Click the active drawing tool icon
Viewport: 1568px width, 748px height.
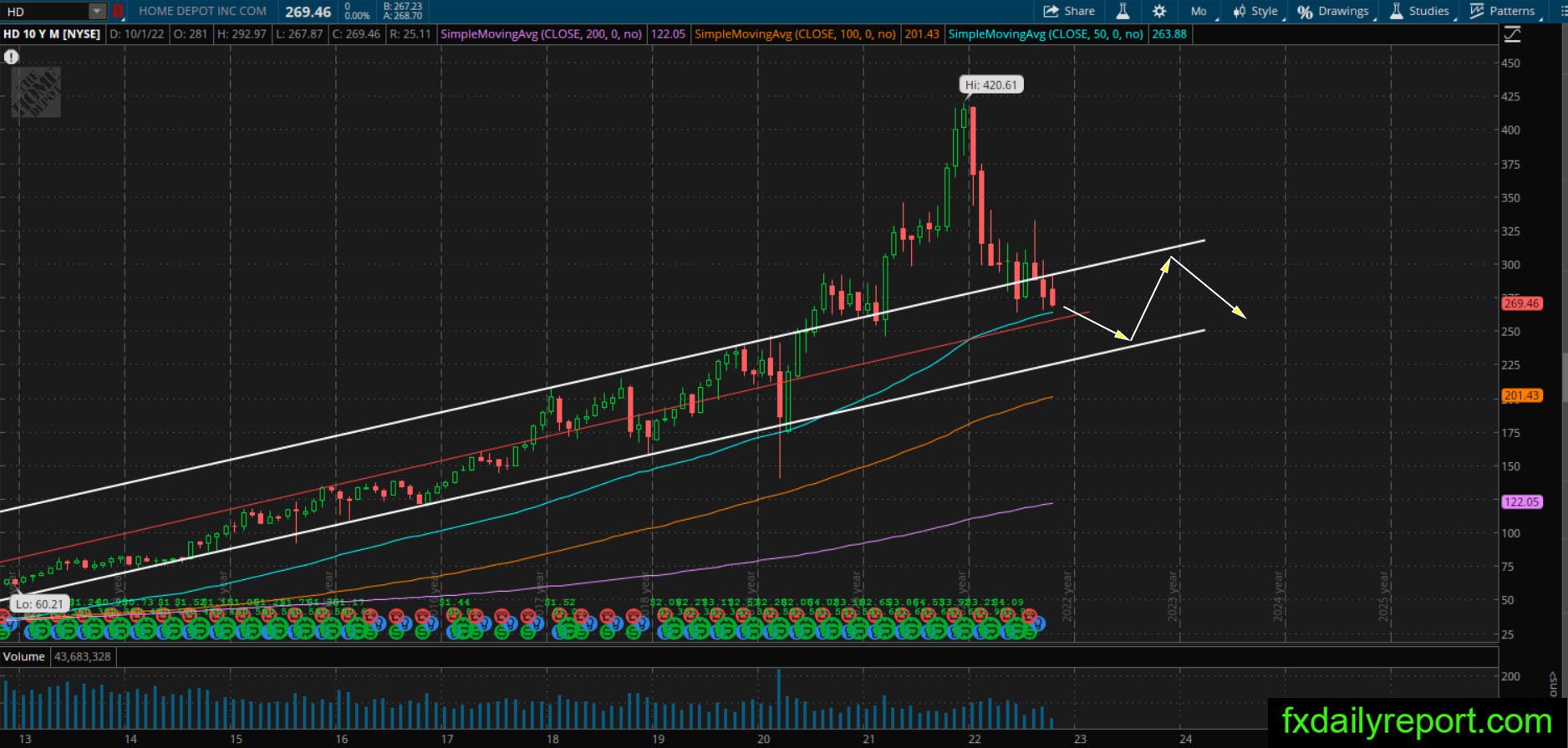point(1512,34)
